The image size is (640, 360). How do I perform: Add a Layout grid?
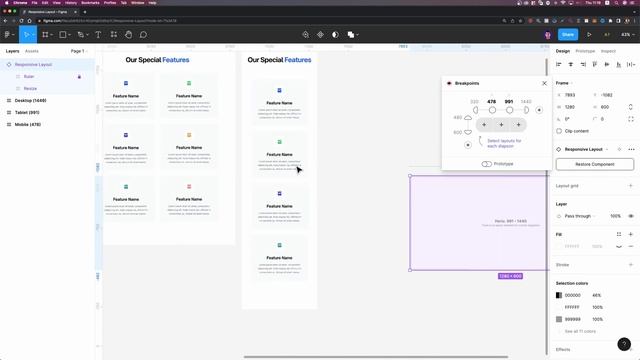[631, 186]
